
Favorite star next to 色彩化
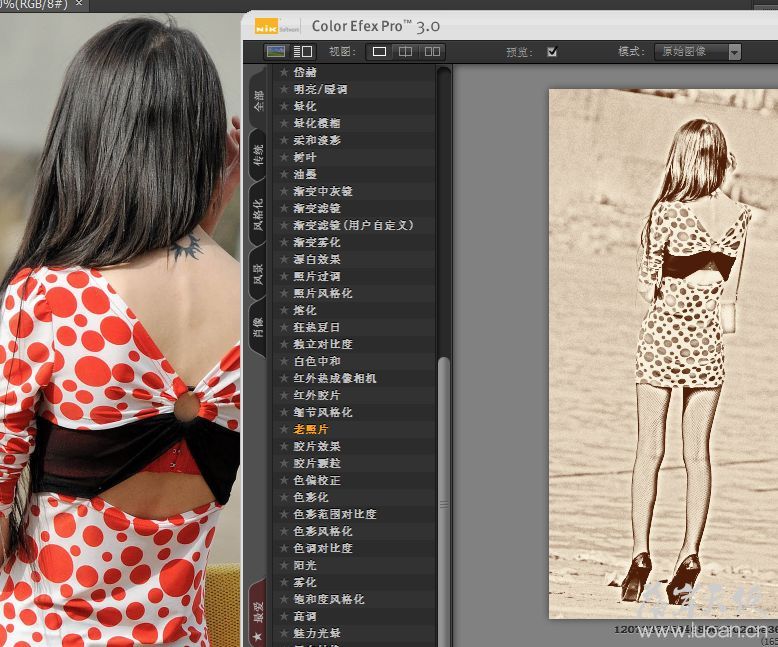(284, 497)
